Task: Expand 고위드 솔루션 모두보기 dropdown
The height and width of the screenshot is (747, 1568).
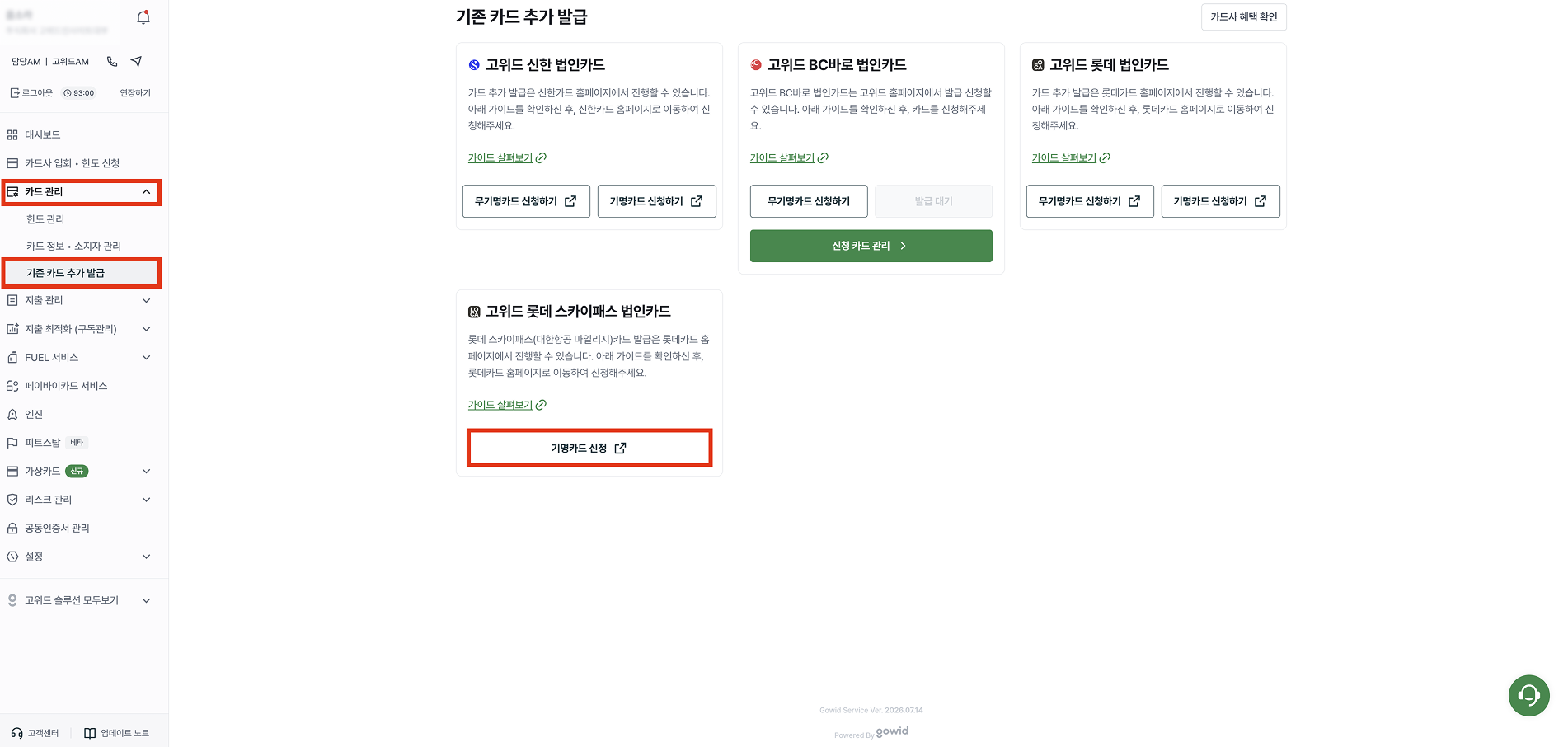Action: coord(146,600)
